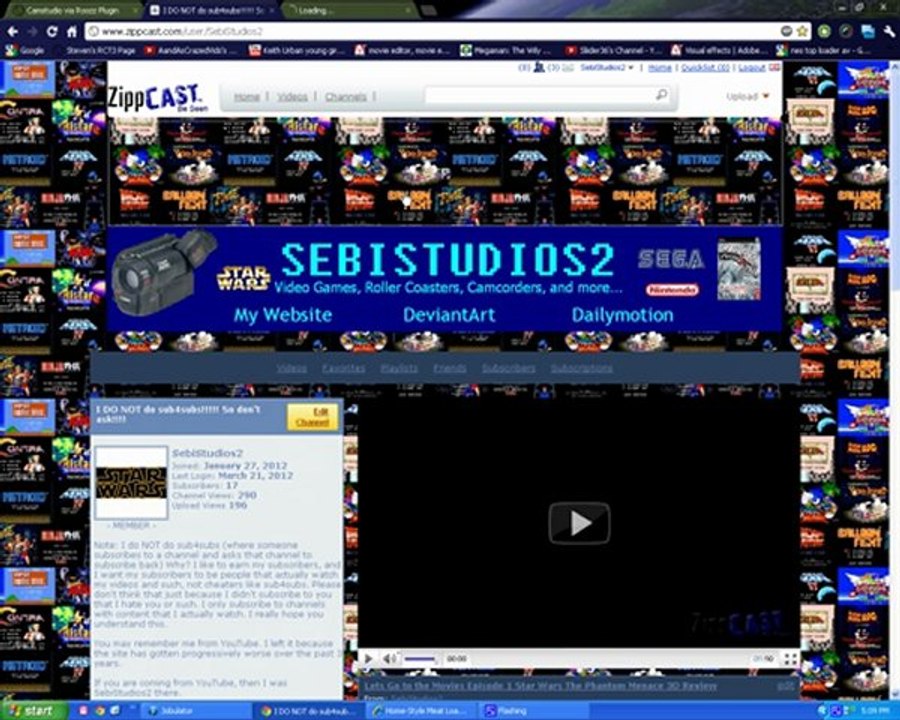Open the nes top loader bookmark
900x720 pixels.
click(824, 51)
